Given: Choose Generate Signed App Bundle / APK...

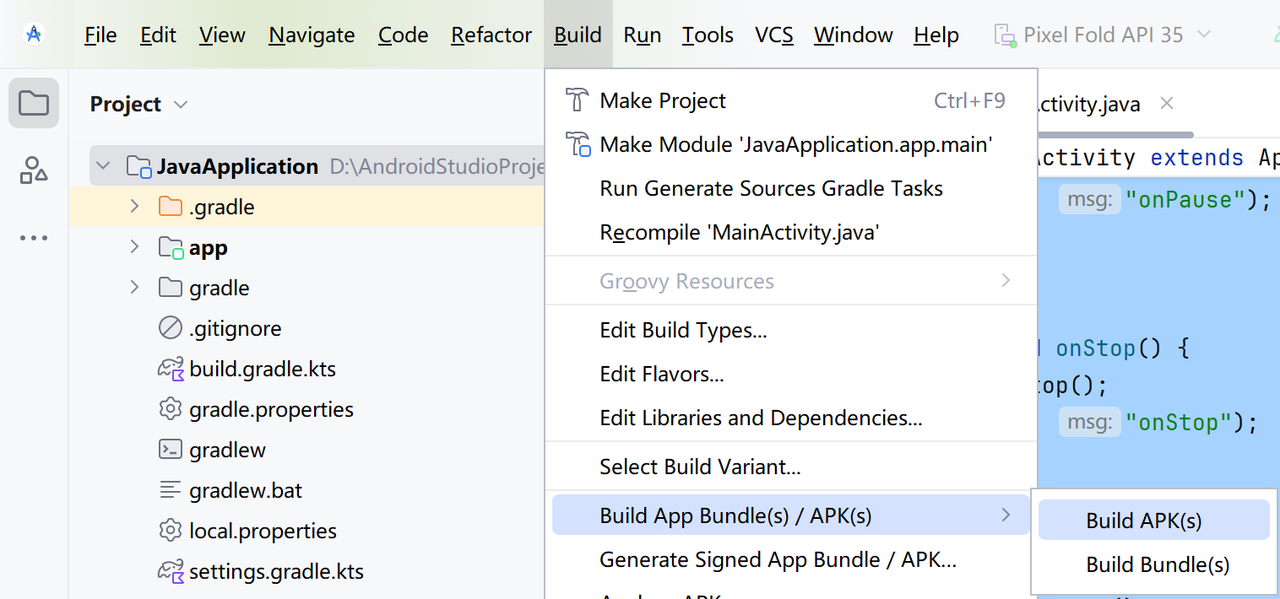Looking at the screenshot, I should tap(791, 560).
